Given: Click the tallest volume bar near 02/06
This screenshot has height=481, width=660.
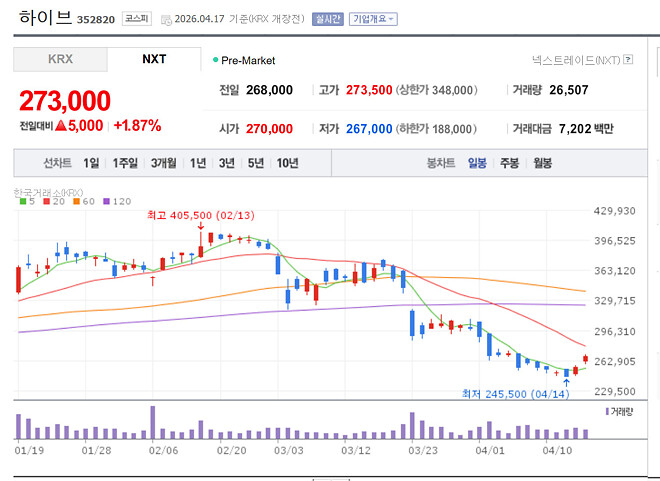Looking at the screenshot, I should [153, 423].
